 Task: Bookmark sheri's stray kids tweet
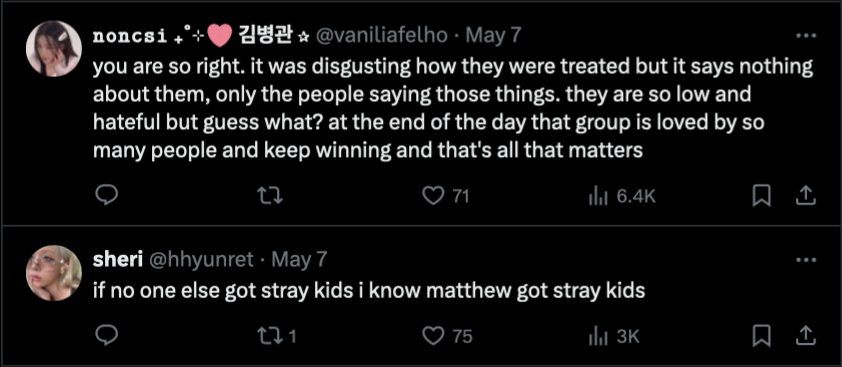pyautogui.click(x=760, y=336)
